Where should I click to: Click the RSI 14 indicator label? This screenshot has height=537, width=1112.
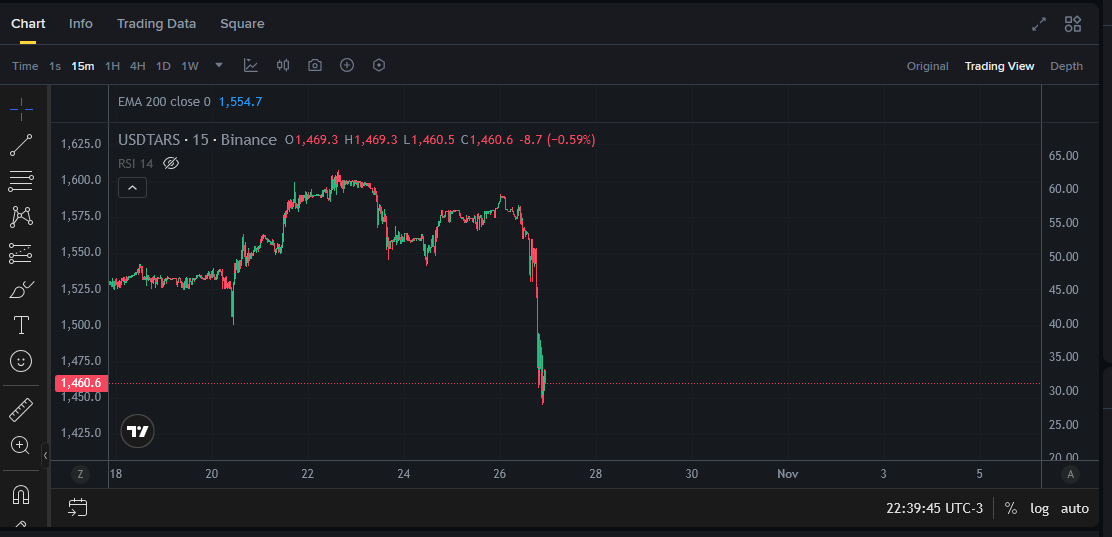(135, 164)
